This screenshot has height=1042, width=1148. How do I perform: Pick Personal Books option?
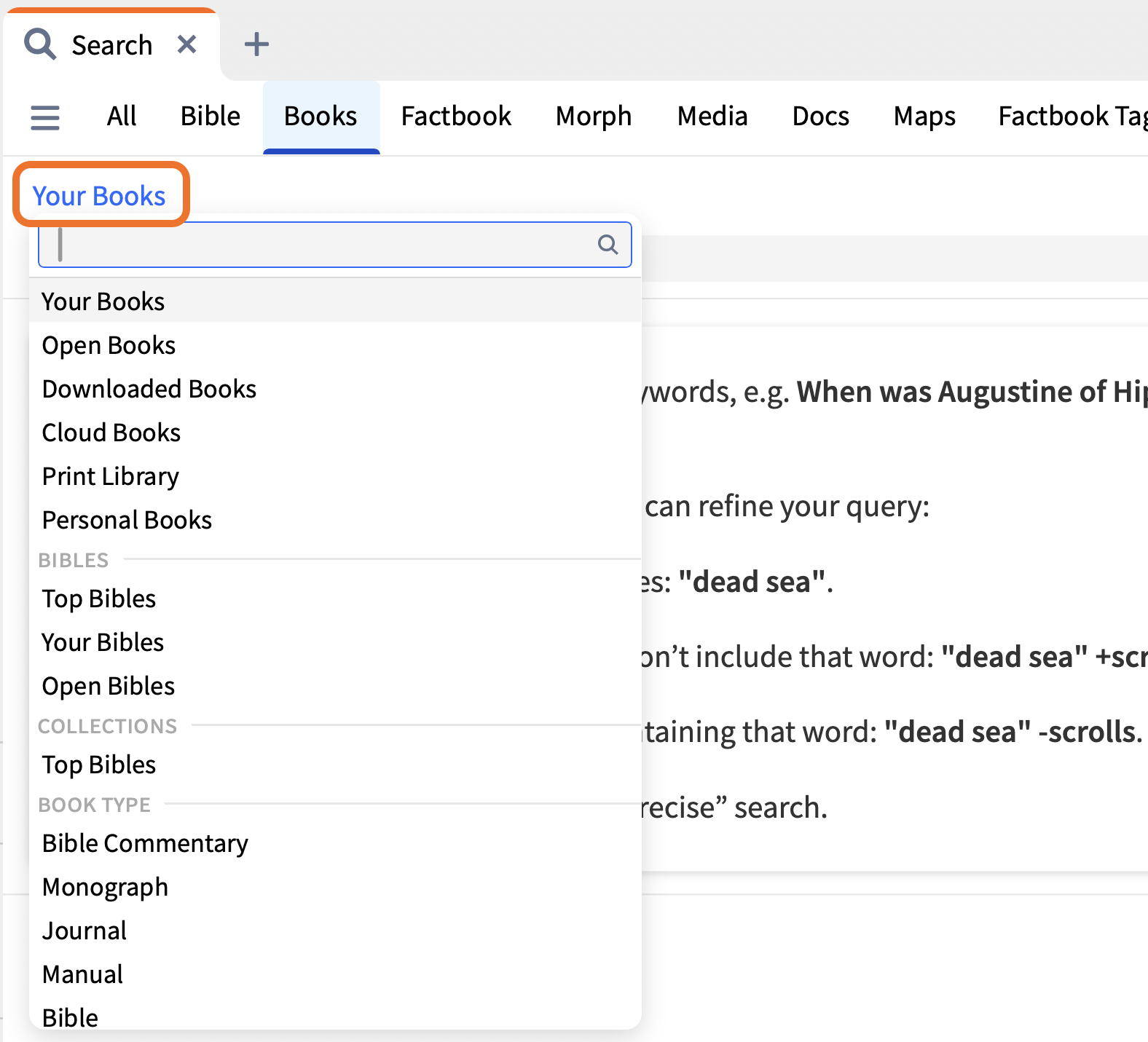(x=335, y=520)
